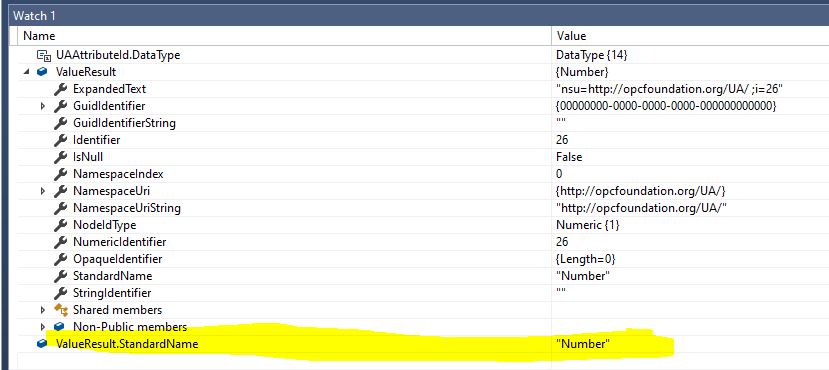This screenshot has width=829, height=370.
Task: Click cube icon of Non-Public members
Action: [x=59, y=327]
